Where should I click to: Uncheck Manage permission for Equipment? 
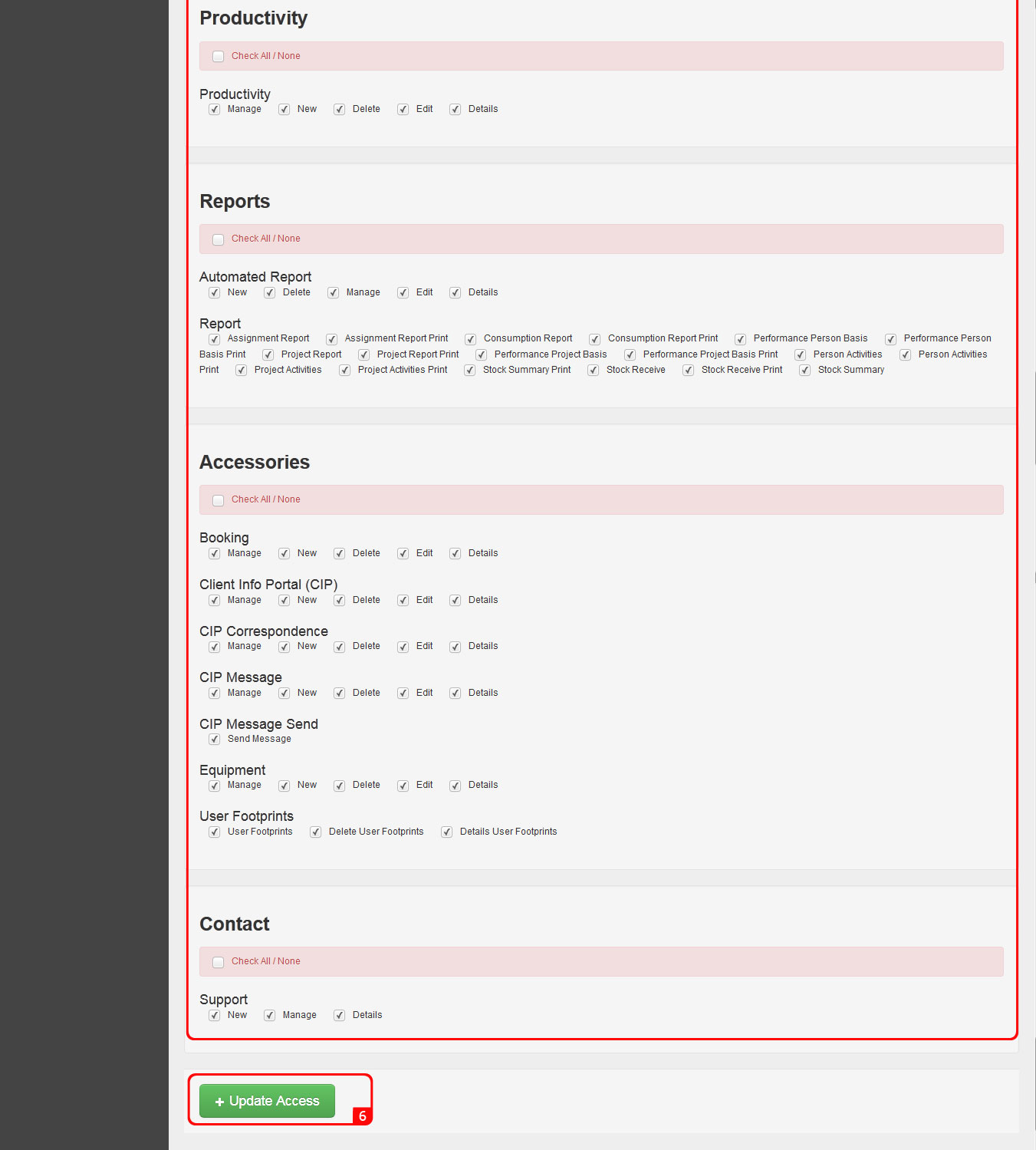click(x=215, y=786)
